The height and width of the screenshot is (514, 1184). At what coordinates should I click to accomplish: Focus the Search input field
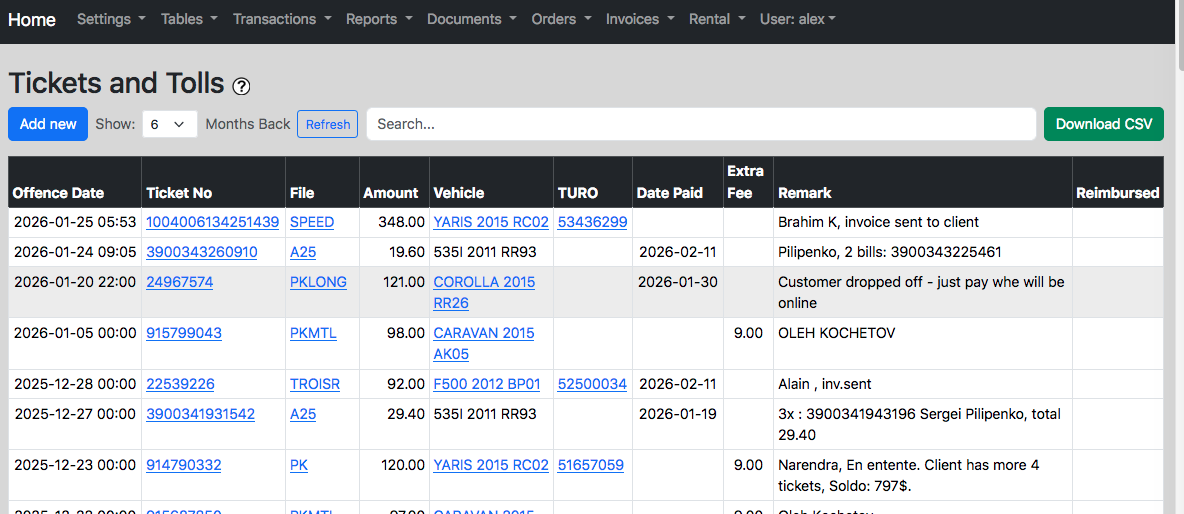coord(700,124)
